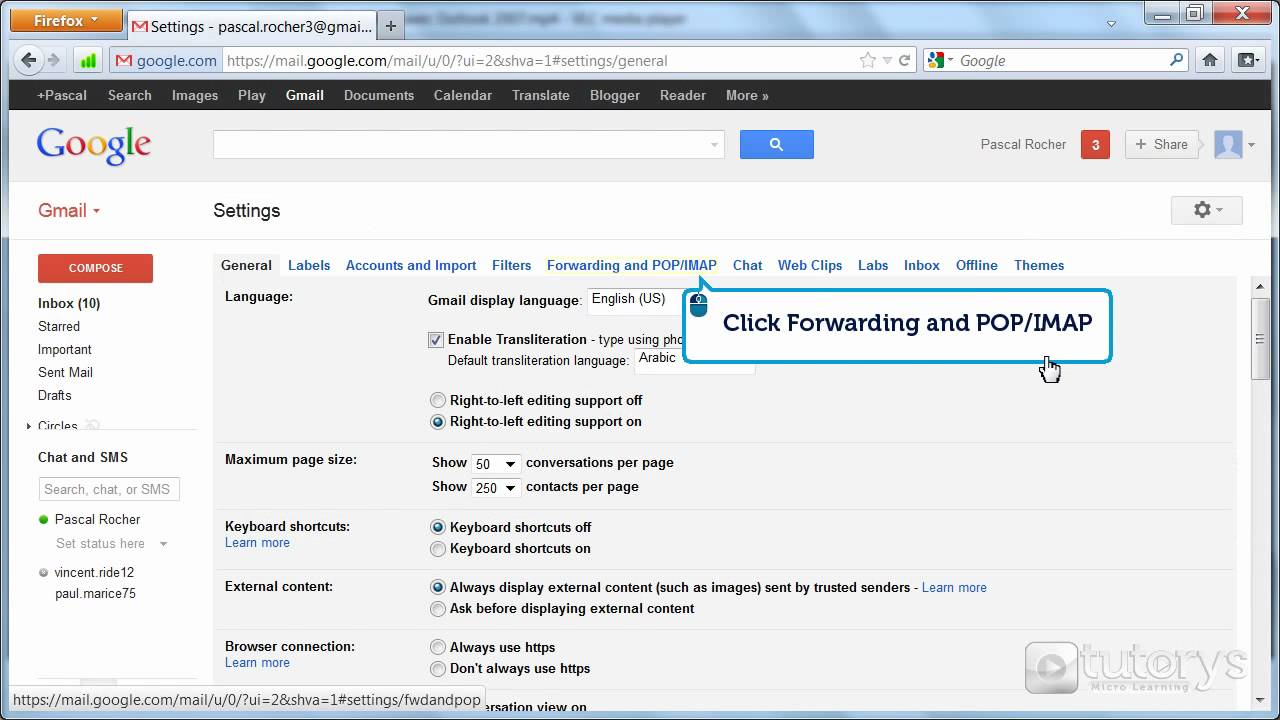Click the + Share button
This screenshot has width=1280, height=720.
1161,144
